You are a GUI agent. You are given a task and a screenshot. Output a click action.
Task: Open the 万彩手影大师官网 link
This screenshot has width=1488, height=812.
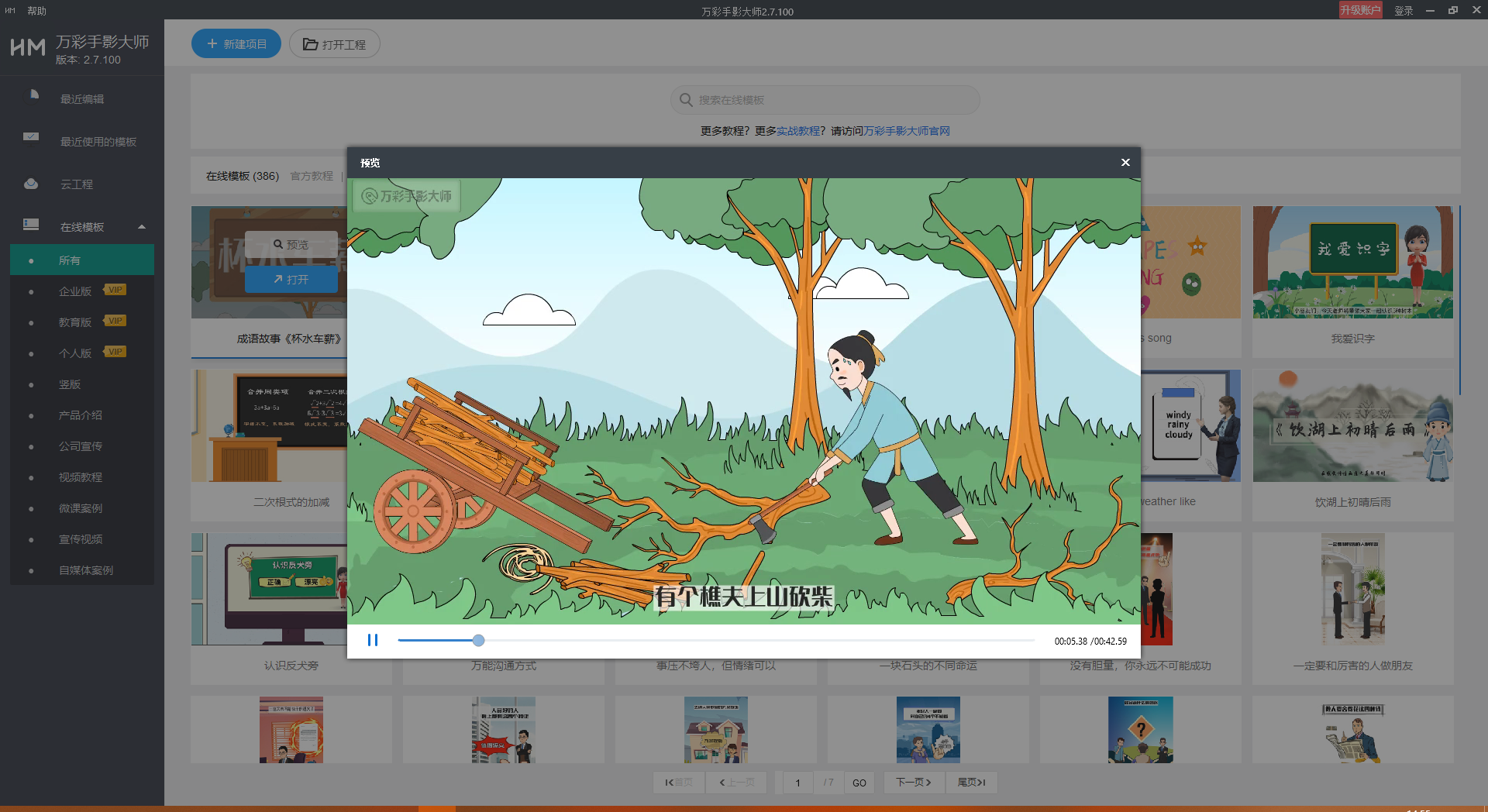coord(906,131)
